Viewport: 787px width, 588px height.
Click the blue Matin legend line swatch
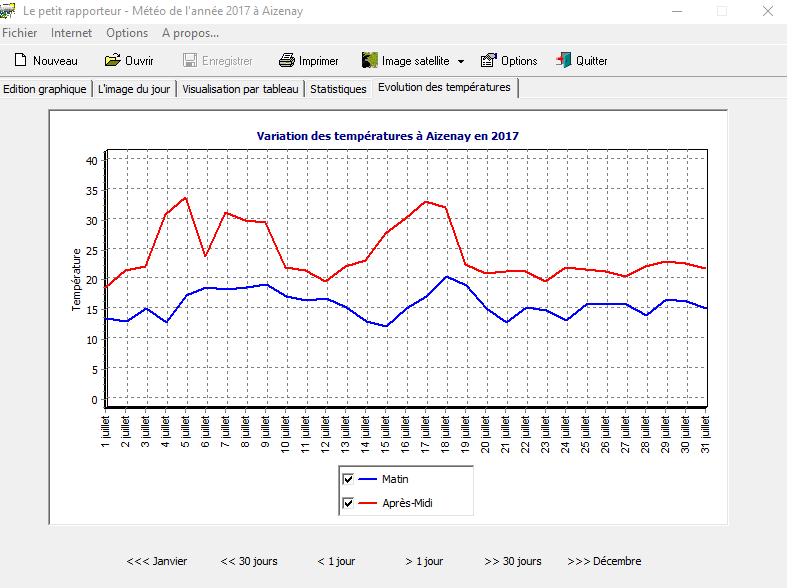[x=367, y=480]
